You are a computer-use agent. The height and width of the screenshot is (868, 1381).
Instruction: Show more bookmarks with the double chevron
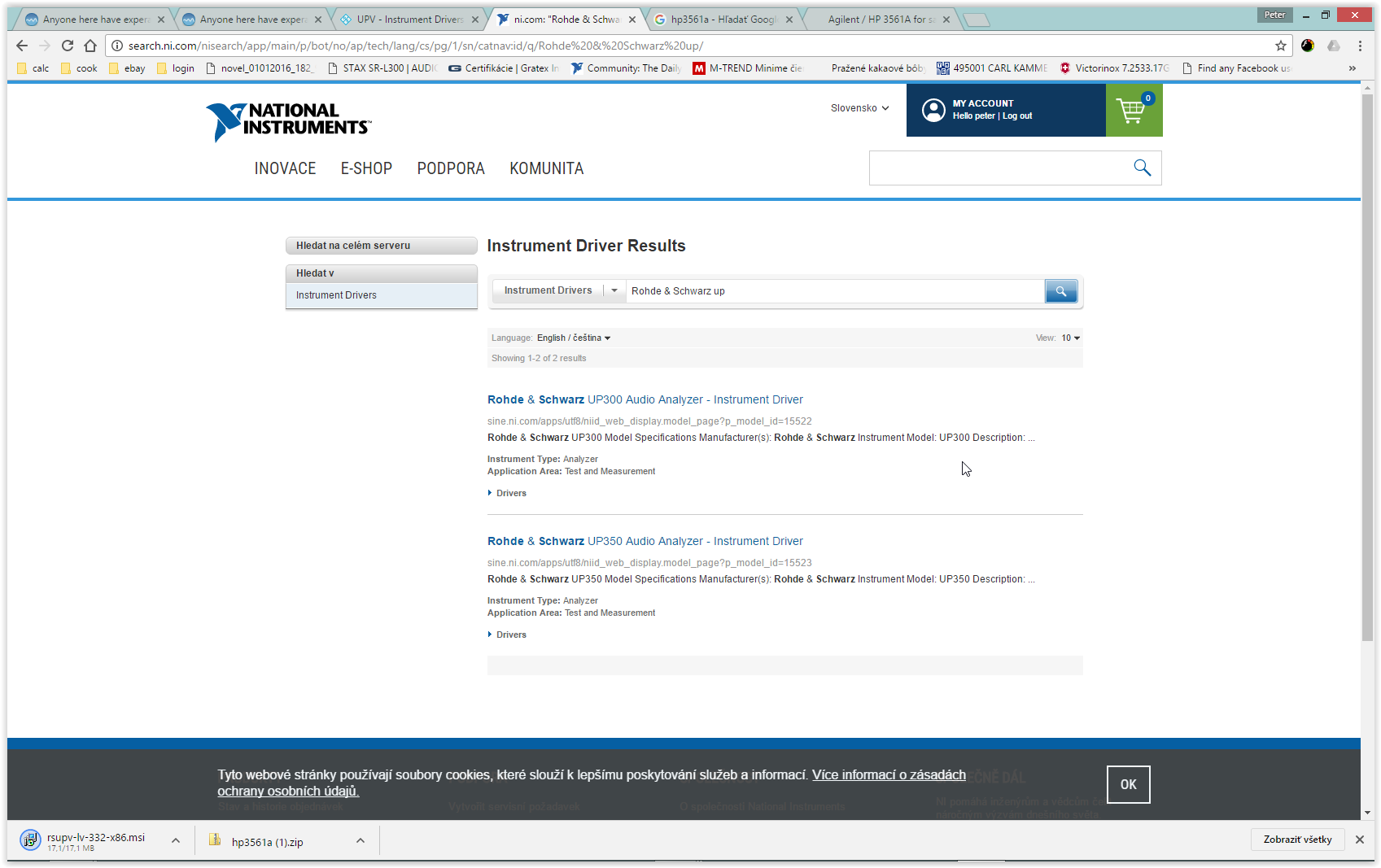(1353, 68)
